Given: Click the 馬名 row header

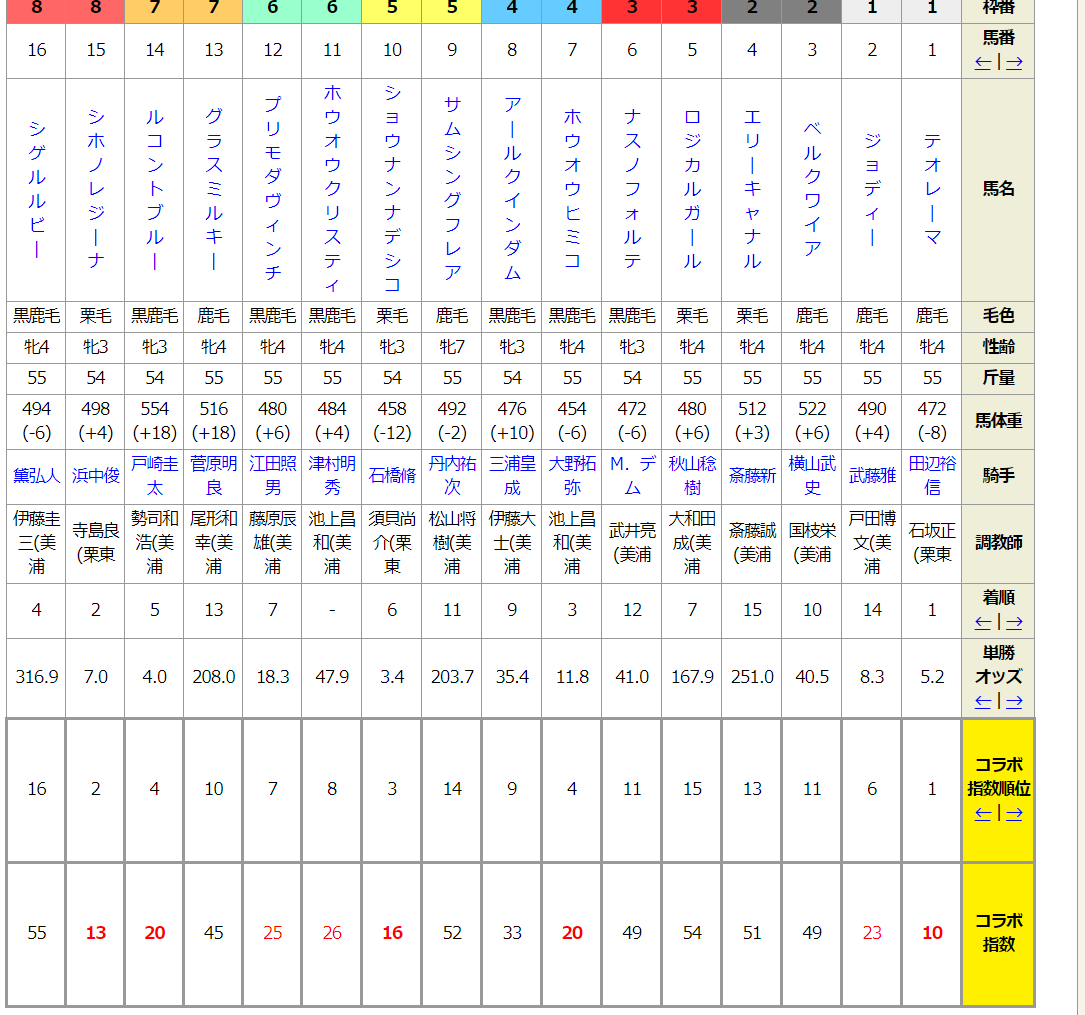Looking at the screenshot, I should tap(998, 189).
